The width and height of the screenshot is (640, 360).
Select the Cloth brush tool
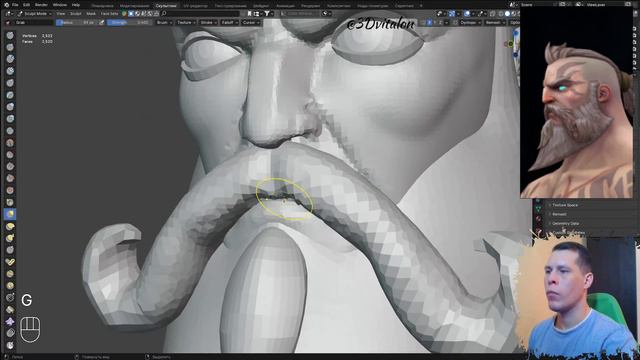click(10, 321)
